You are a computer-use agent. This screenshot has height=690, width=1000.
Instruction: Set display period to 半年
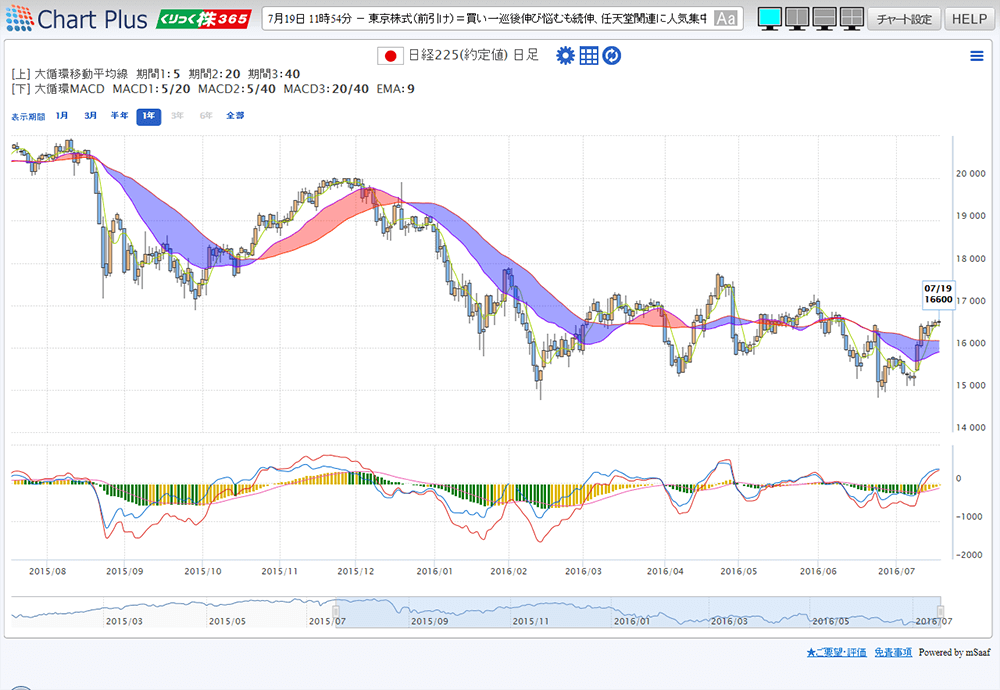click(x=119, y=116)
